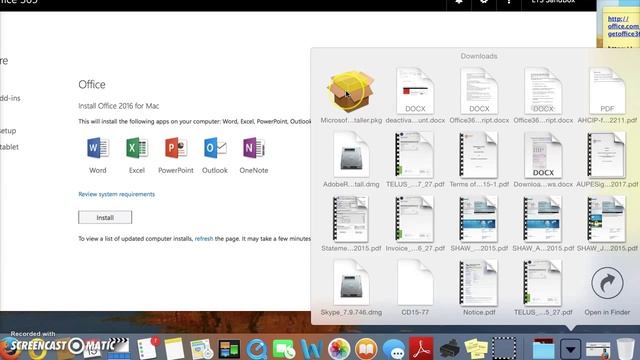Click the Install button for Office 2016

click(105, 218)
